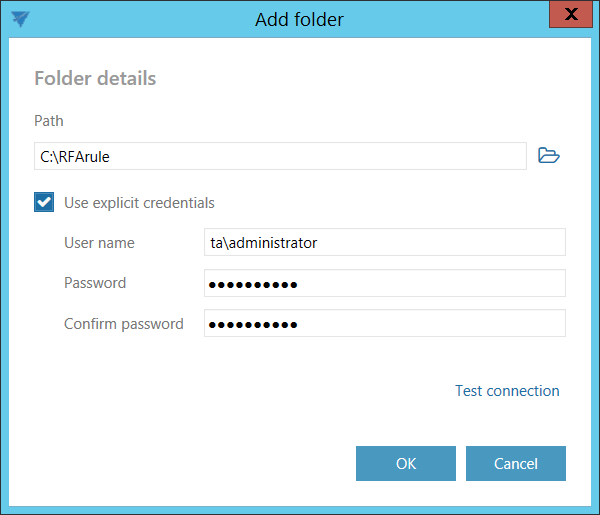Screen dimensions: 600x515
Task: Click the Folder details heading
Action: [95, 78]
